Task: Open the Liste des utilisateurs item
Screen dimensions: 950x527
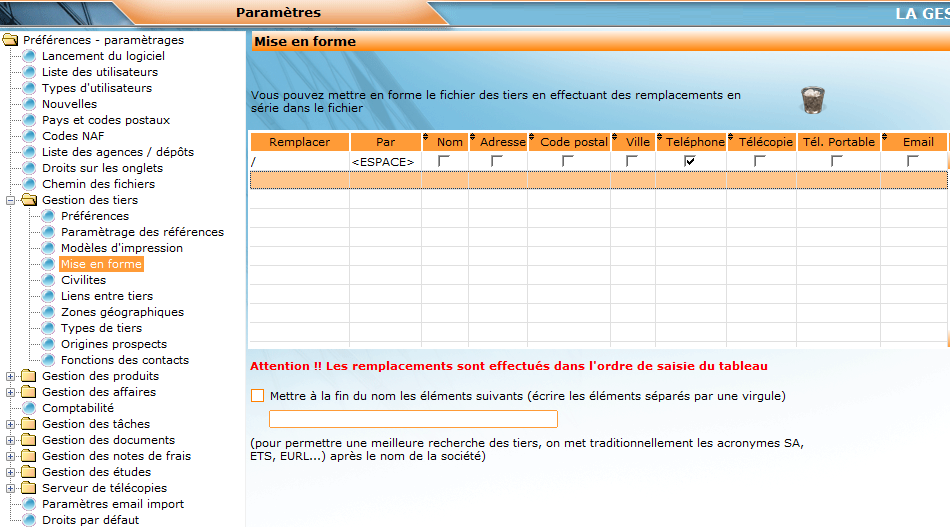Action: 100,72
